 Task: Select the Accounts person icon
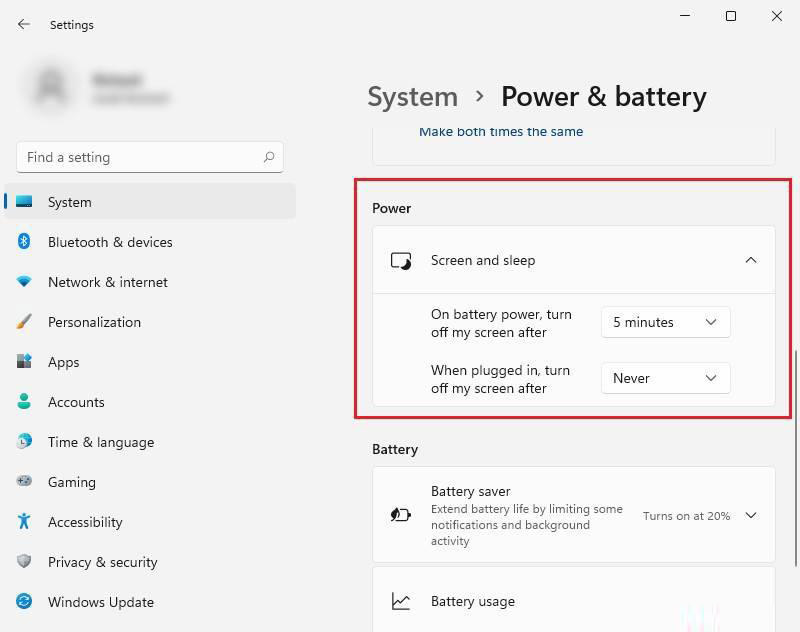[x=24, y=402]
